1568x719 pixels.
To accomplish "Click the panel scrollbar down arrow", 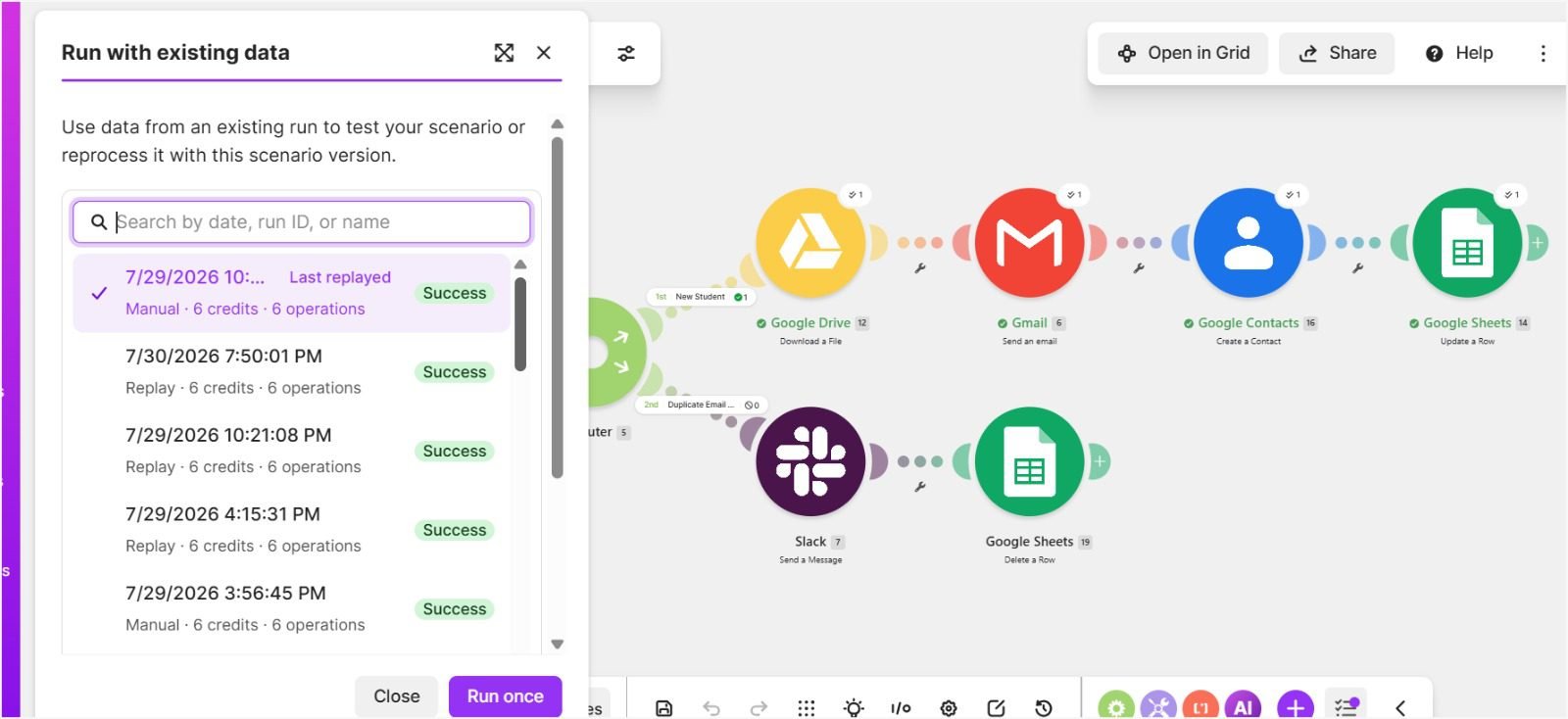I will (557, 645).
